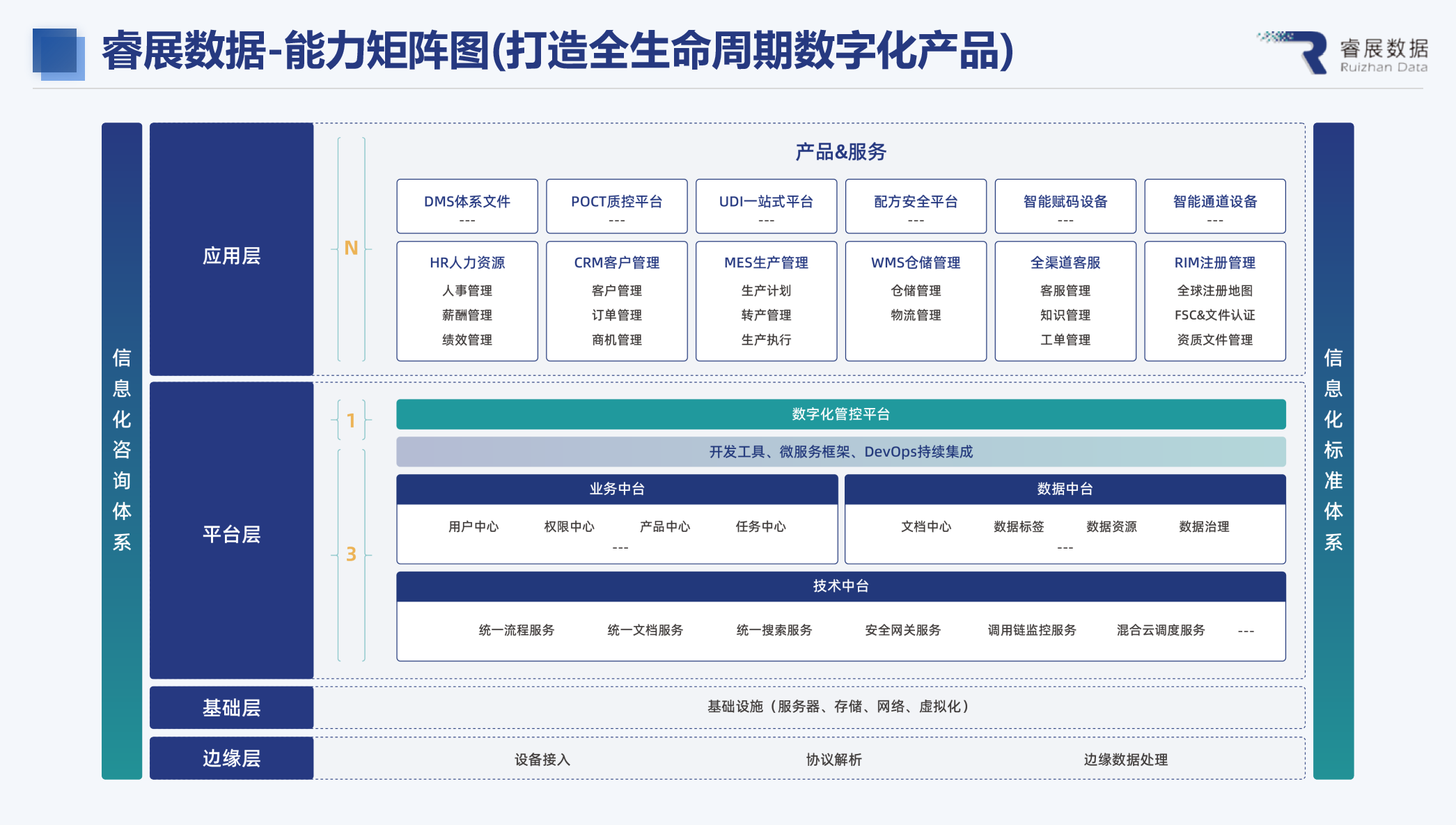Select 产品中心 item
Viewport: 1456px width, 825px height.
[665, 526]
